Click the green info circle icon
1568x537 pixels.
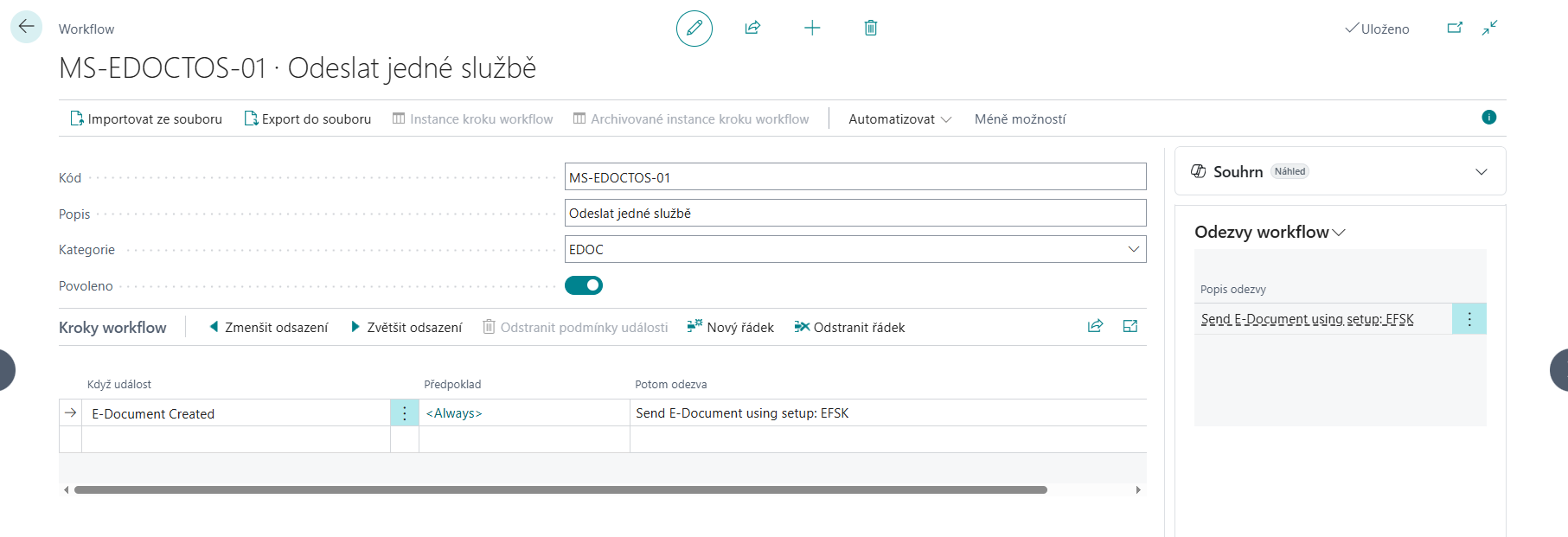pos(1488,118)
